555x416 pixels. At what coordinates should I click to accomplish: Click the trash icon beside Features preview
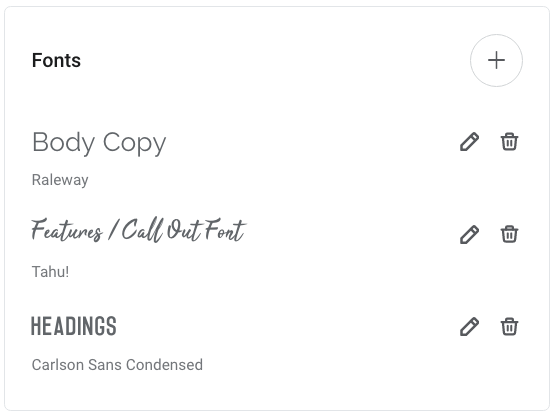pos(509,234)
